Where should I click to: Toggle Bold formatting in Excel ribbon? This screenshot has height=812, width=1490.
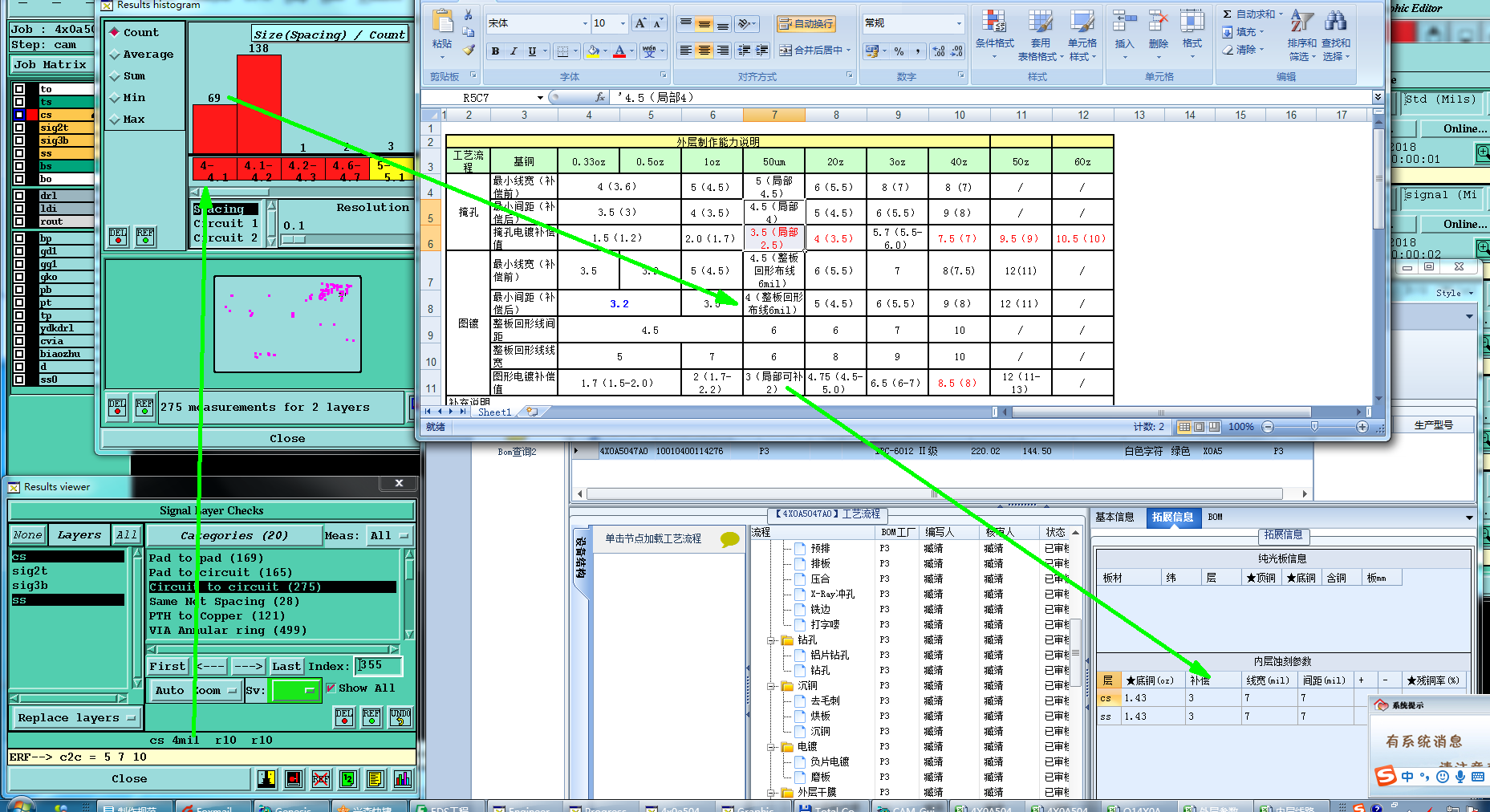(x=495, y=51)
